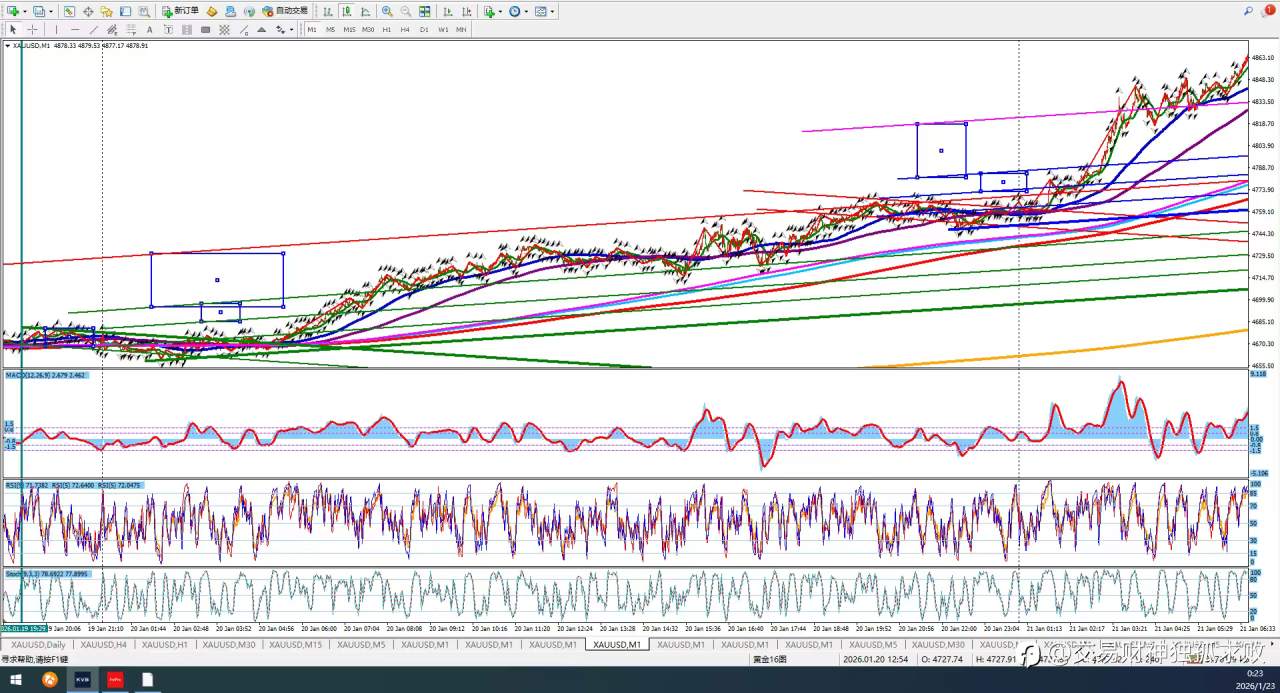Zoom in on the chart

point(387,11)
